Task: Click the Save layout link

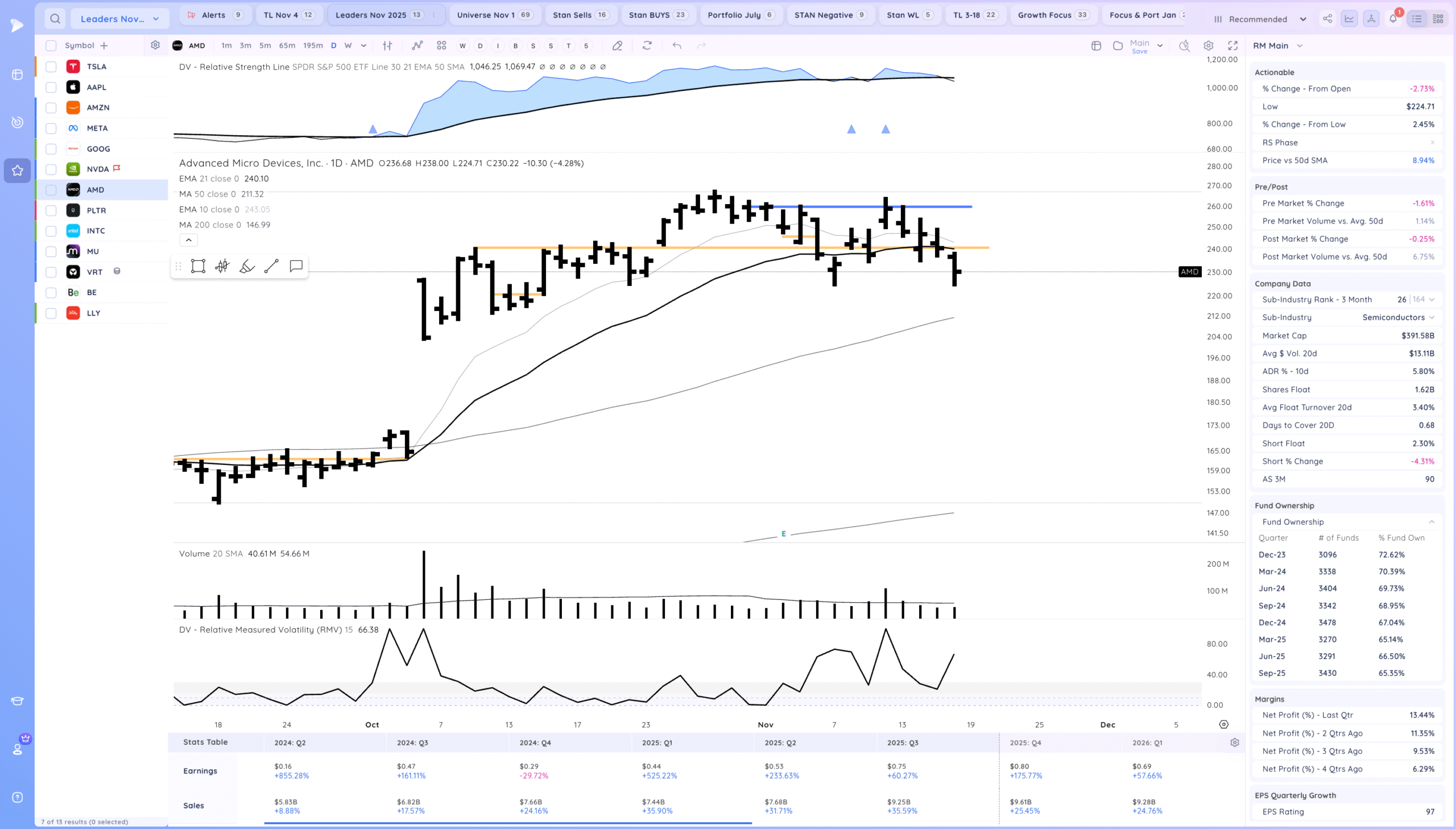Action: 1139,51
